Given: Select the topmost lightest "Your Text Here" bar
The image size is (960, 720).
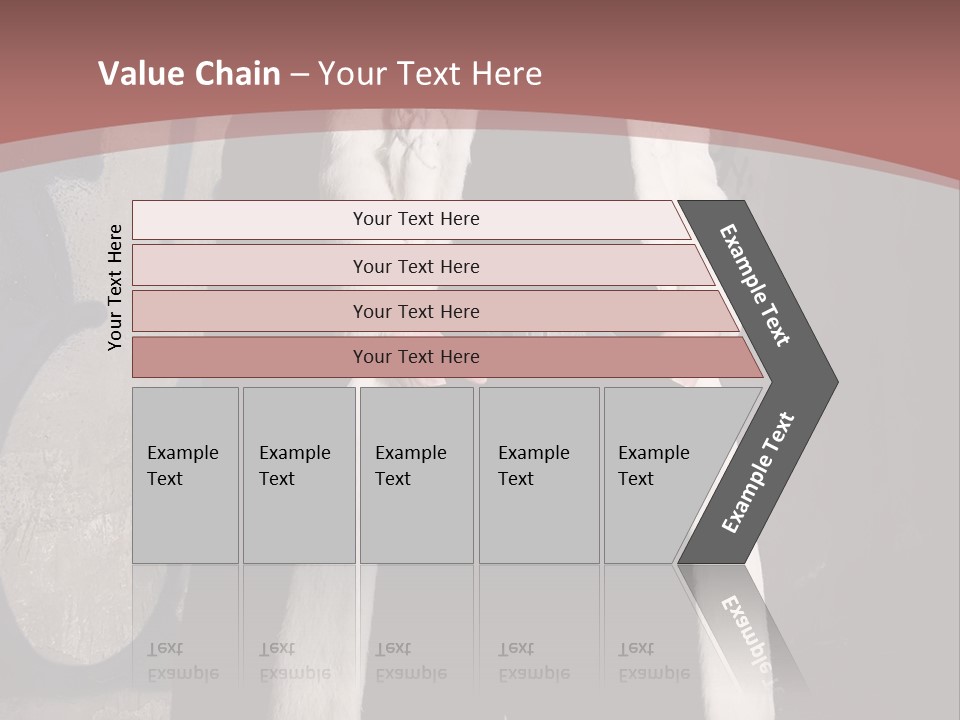Looking at the screenshot, I should coord(415,219).
